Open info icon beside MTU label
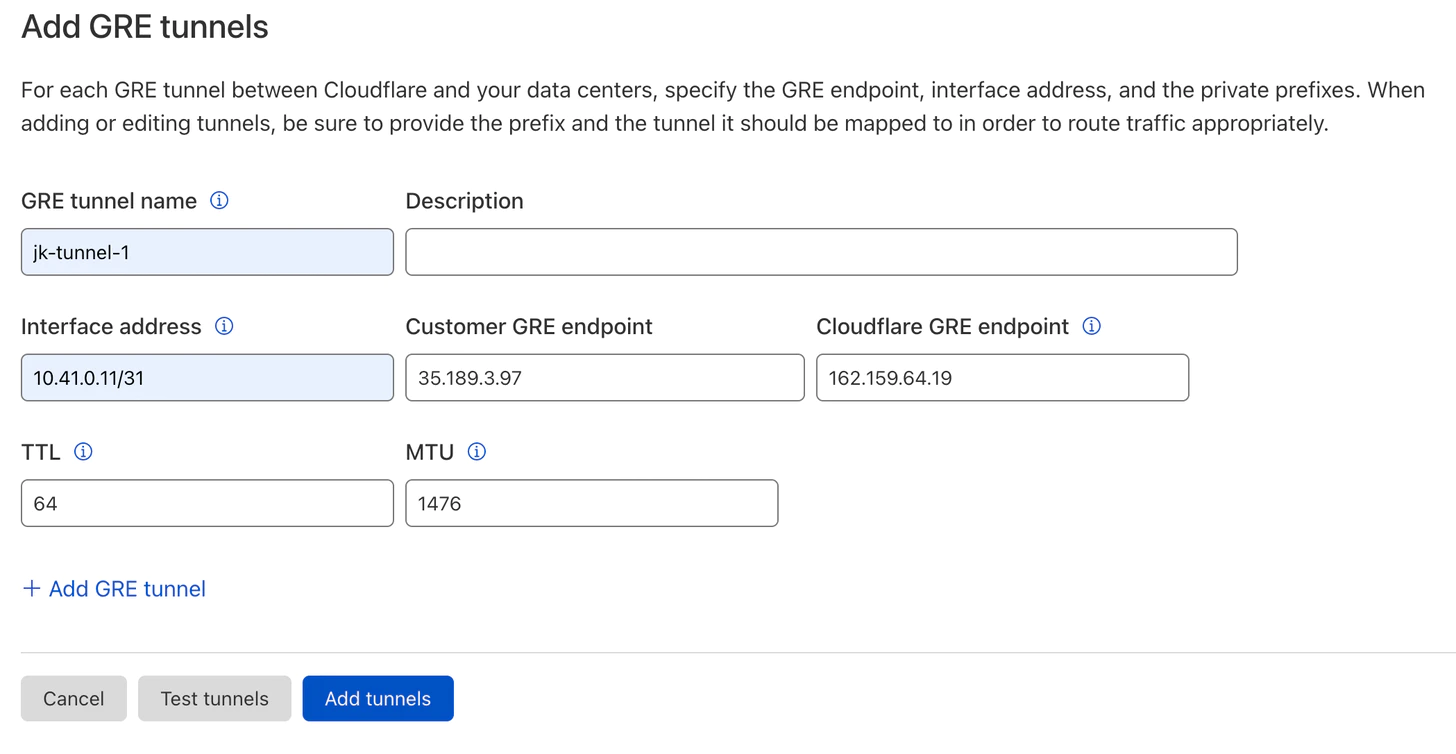Viewport: 1456px width, 754px height. (x=477, y=452)
